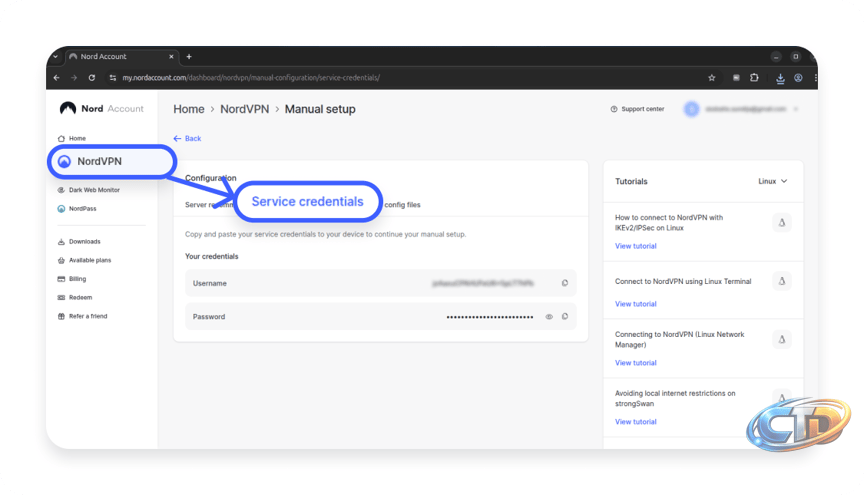Image resolution: width=864 pixels, height=495 pixels.
Task: Open Billing in the sidebar
Action: pyautogui.click(x=72, y=279)
